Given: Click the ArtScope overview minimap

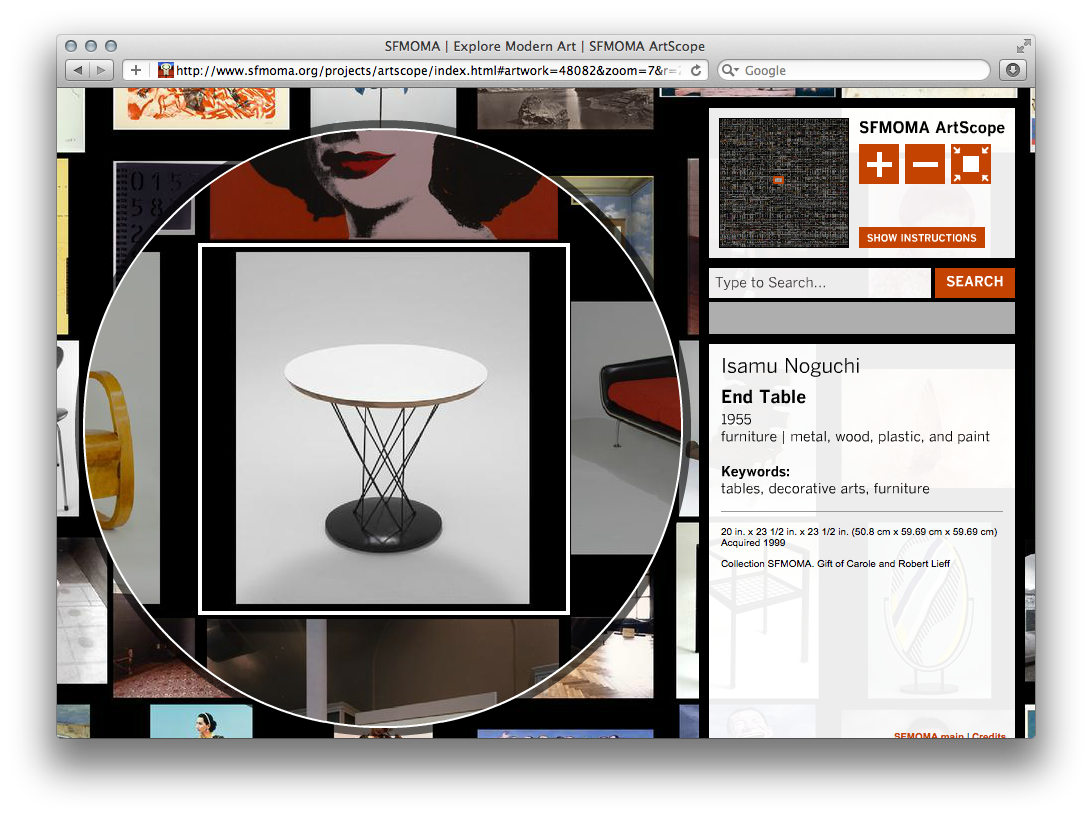Looking at the screenshot, I should coord(783,183).
